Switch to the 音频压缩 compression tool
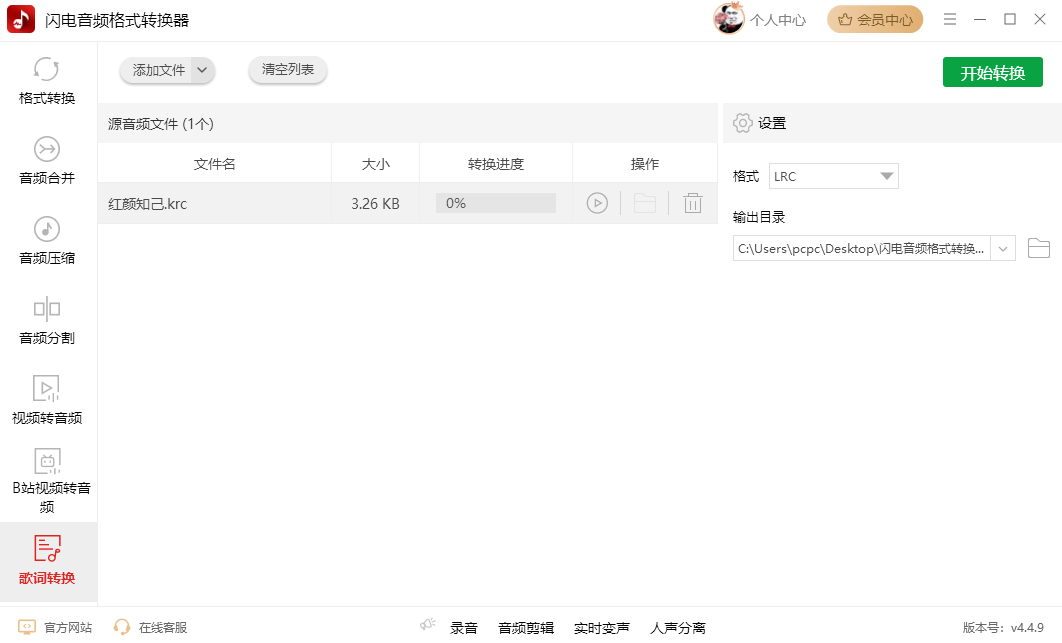1062x643 pixels. (46, 240)
